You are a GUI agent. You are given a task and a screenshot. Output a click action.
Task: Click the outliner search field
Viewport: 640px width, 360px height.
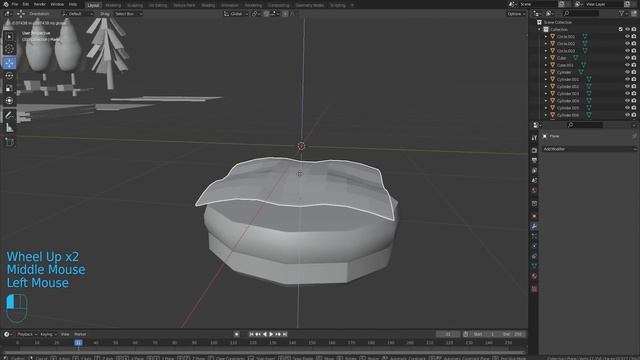580,13
